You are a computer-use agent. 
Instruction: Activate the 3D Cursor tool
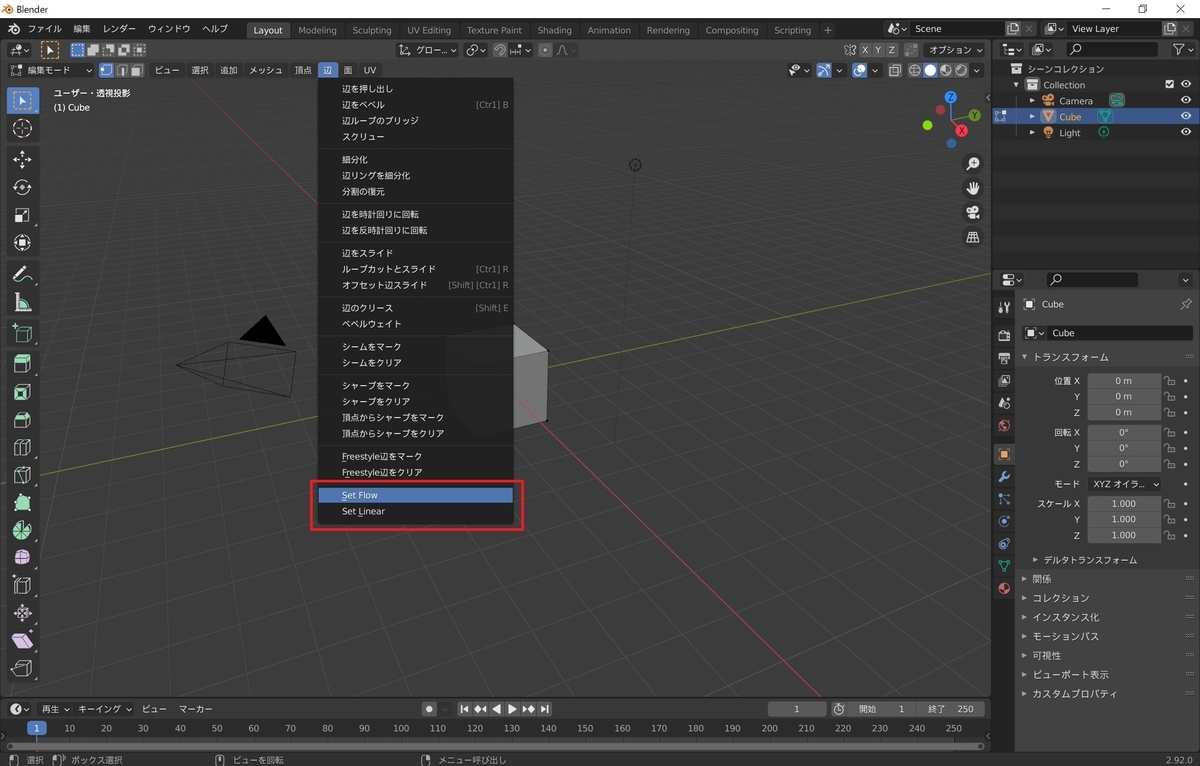22,129
